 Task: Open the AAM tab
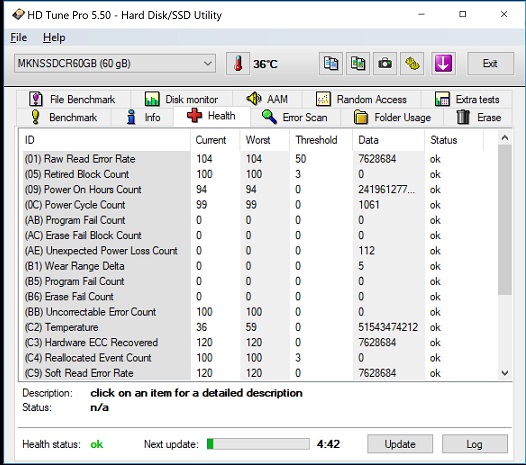click(x=267, y=99)
